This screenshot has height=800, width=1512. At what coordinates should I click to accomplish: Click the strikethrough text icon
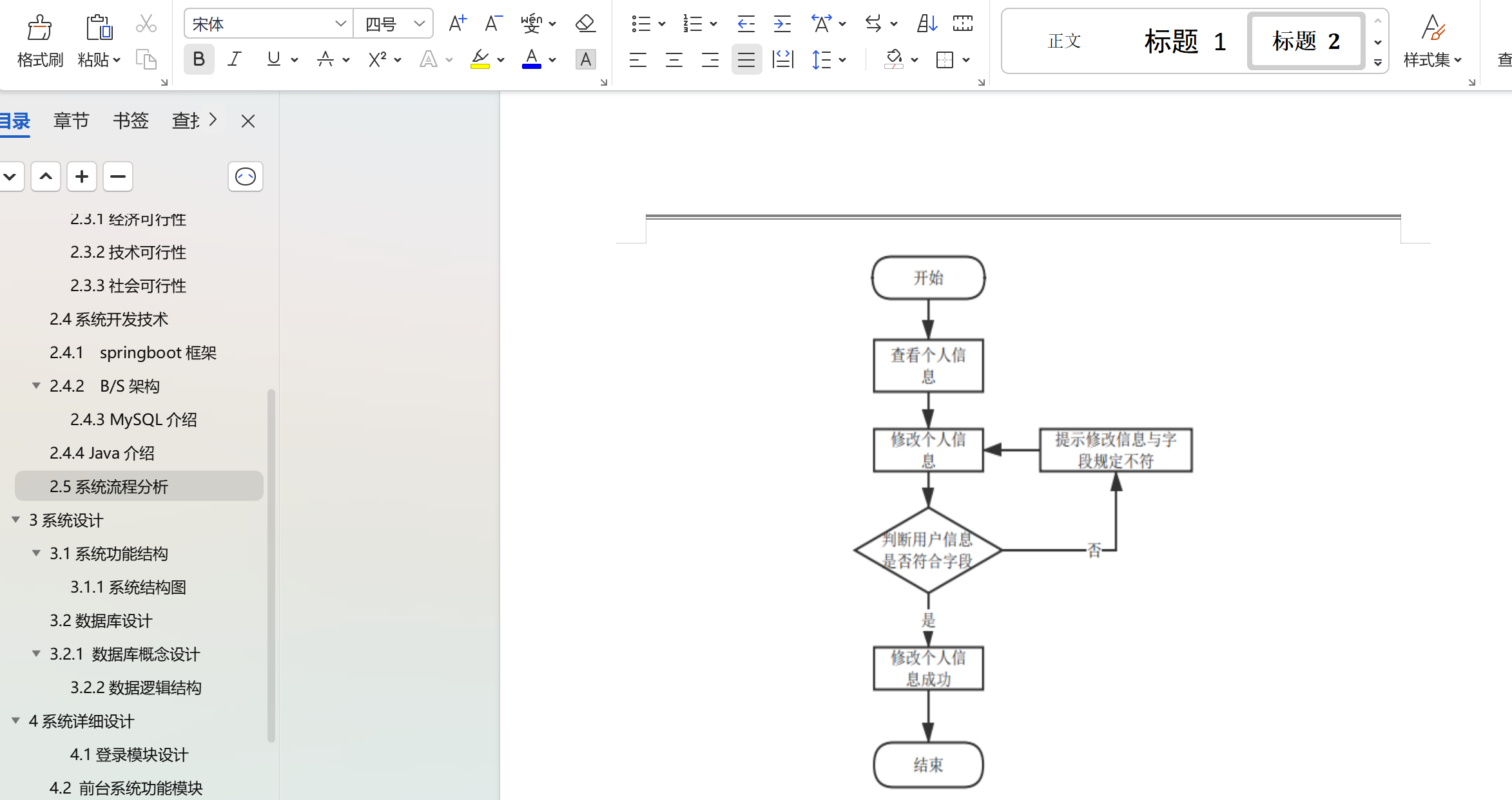(x=325, y=59)
